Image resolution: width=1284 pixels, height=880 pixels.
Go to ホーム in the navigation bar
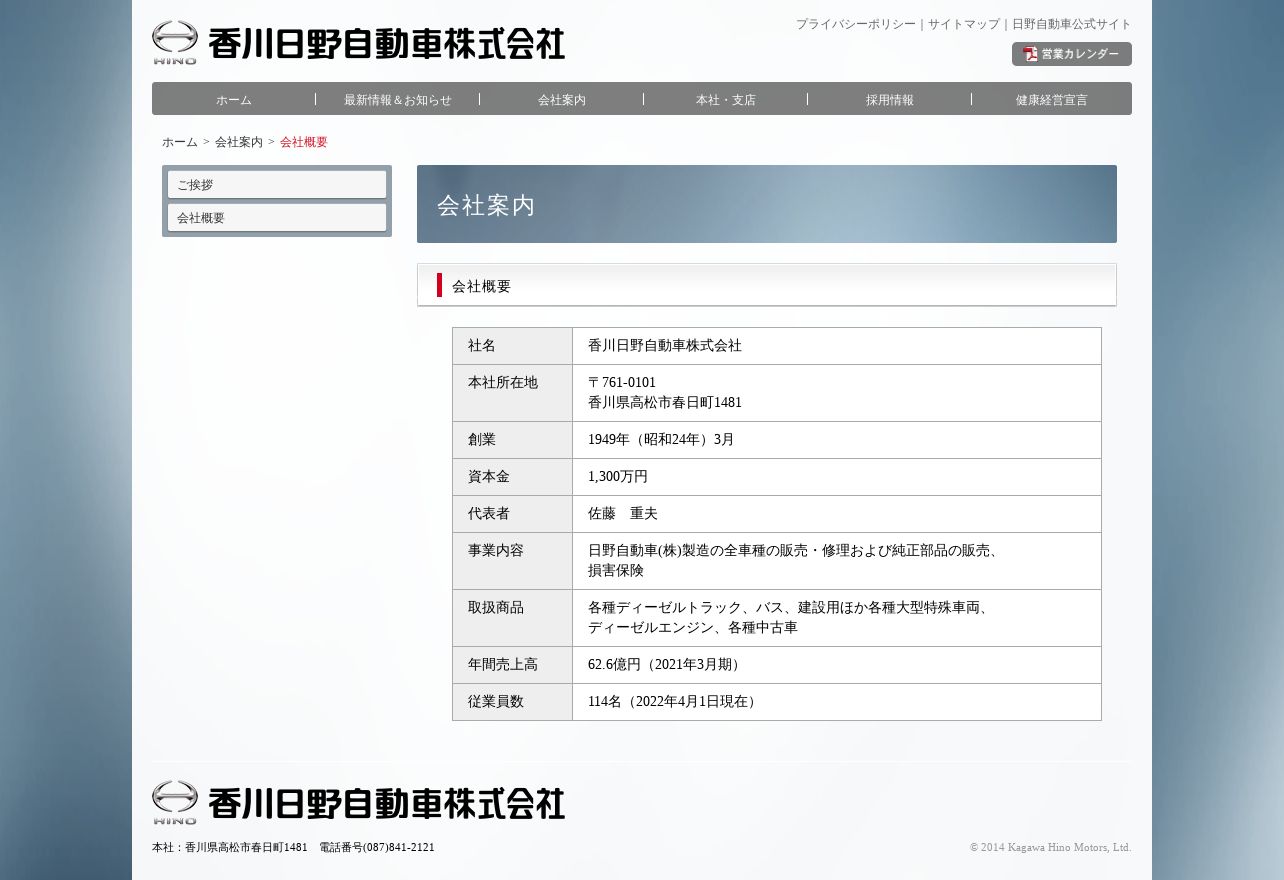click(234, 100)
